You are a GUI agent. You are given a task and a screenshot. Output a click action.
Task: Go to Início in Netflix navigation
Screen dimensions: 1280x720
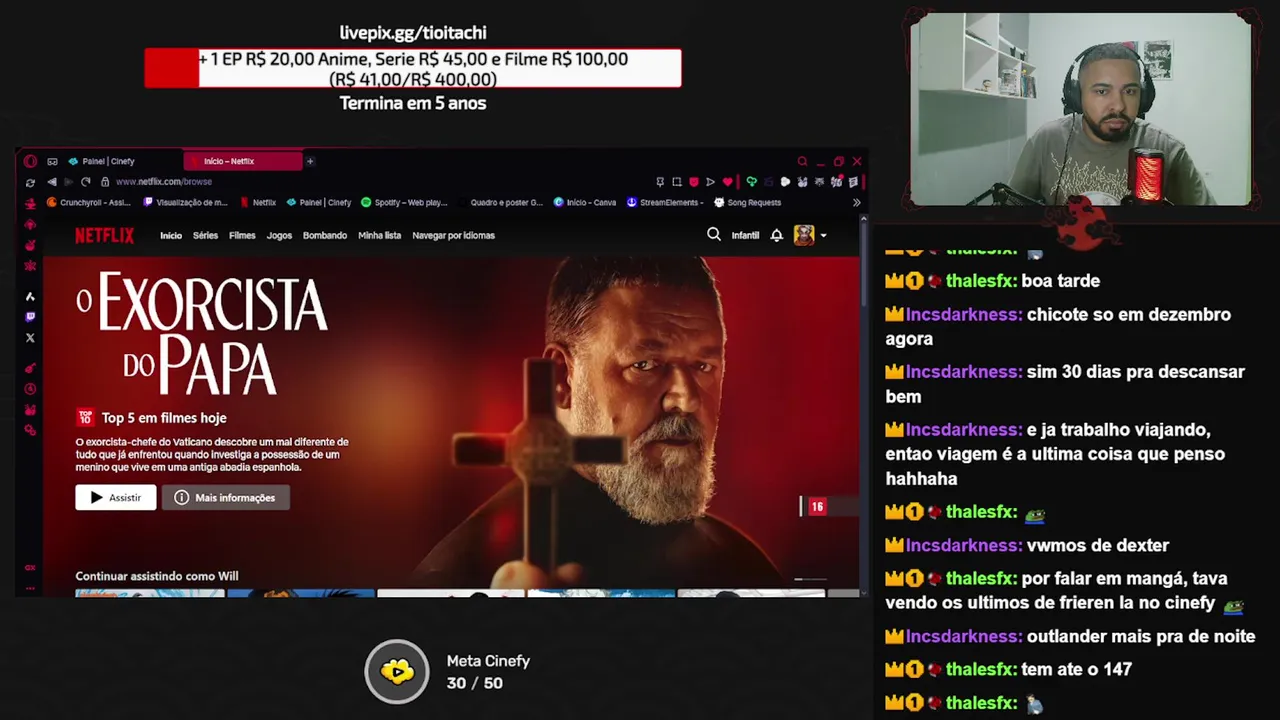coord(171,235)
